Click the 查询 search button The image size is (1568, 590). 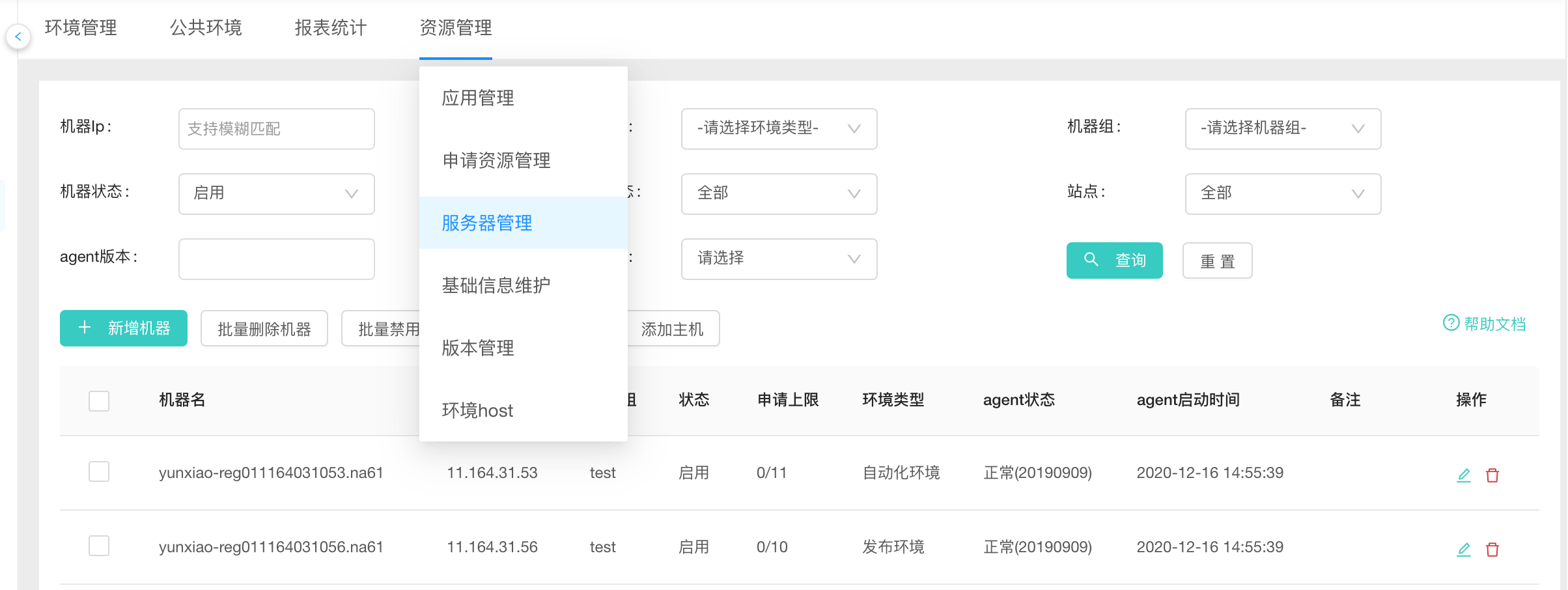1115,260
